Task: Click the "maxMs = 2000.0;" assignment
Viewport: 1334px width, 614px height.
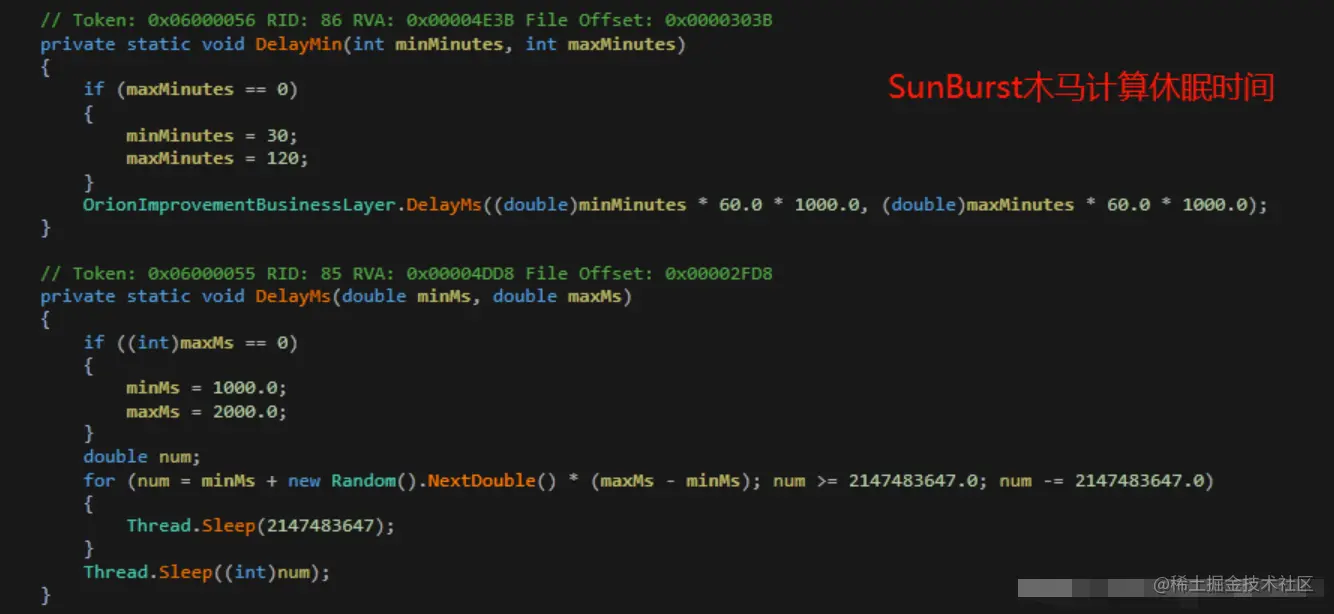Action: pos(206,411)
